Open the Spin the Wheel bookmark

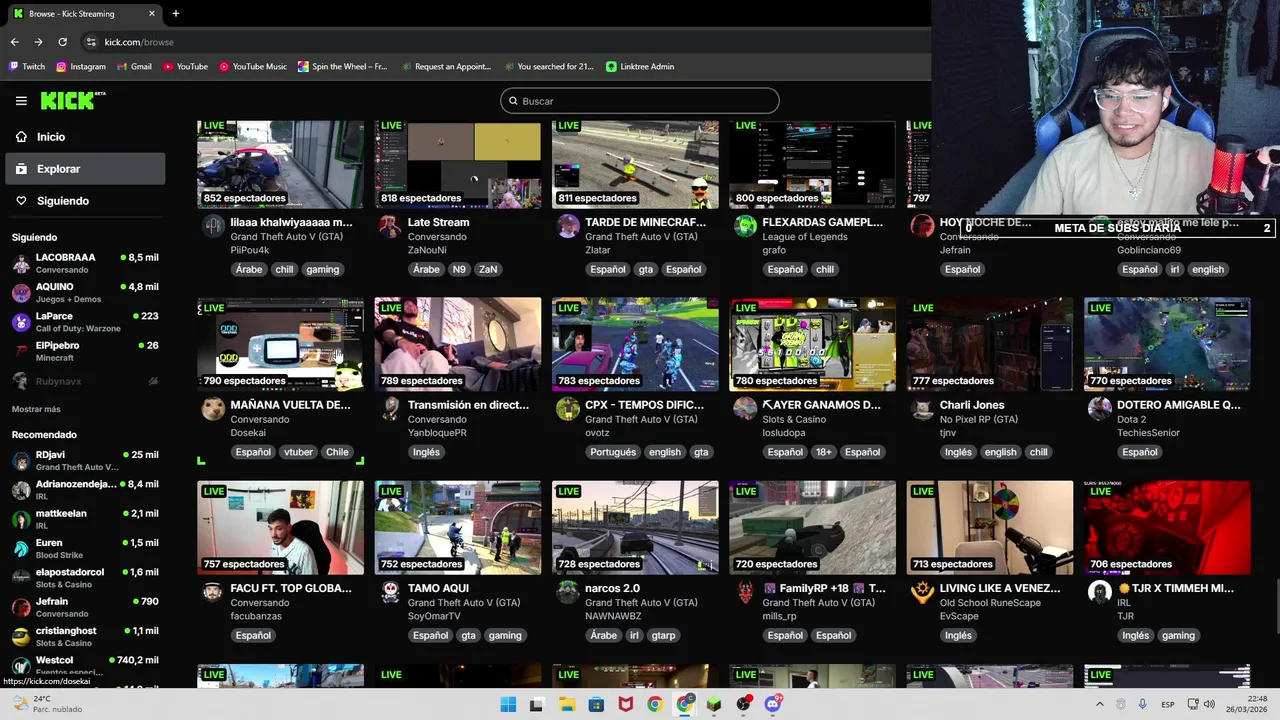pos(343,66)
